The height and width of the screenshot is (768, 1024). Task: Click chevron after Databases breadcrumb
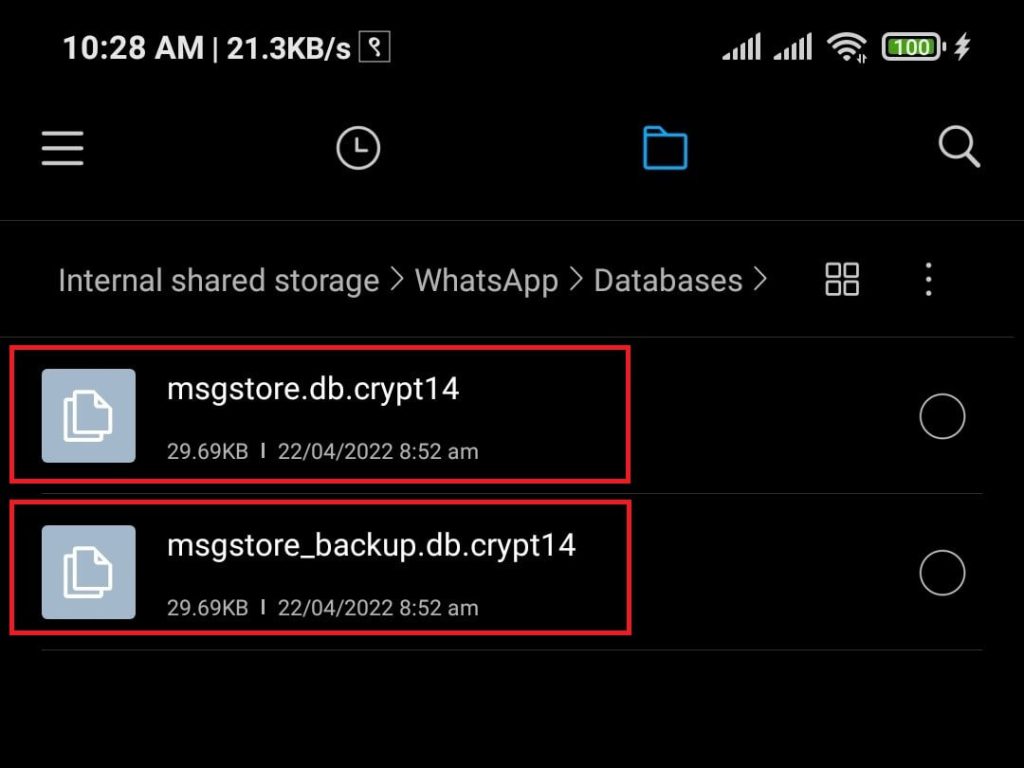(x=760, y=280)
